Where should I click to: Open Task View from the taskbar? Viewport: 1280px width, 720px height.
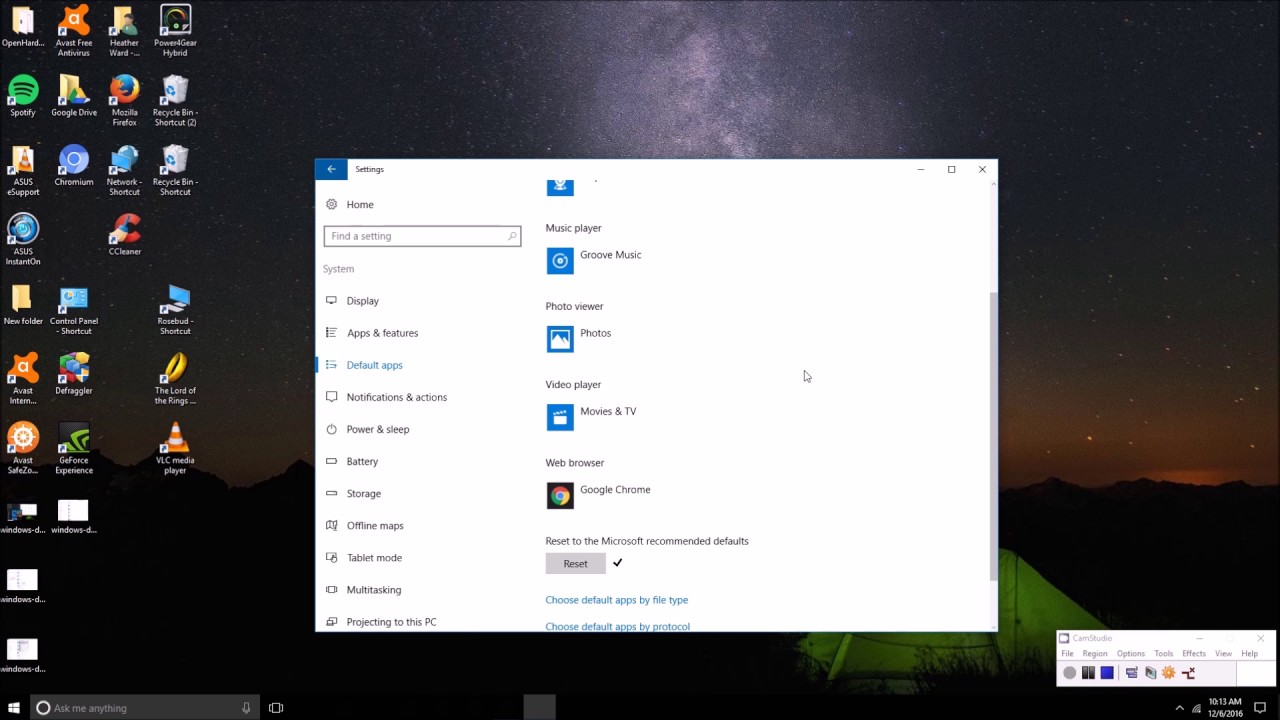tap(276, 708)
